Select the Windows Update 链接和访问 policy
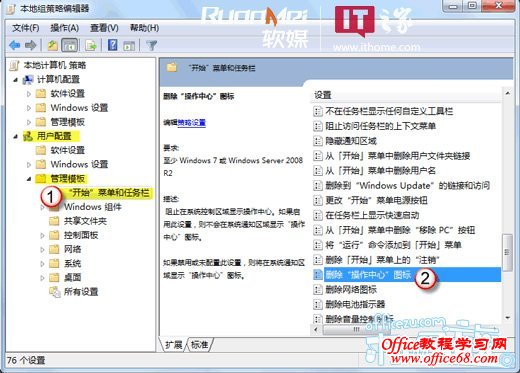520x373 pixels. click(407, 185)
